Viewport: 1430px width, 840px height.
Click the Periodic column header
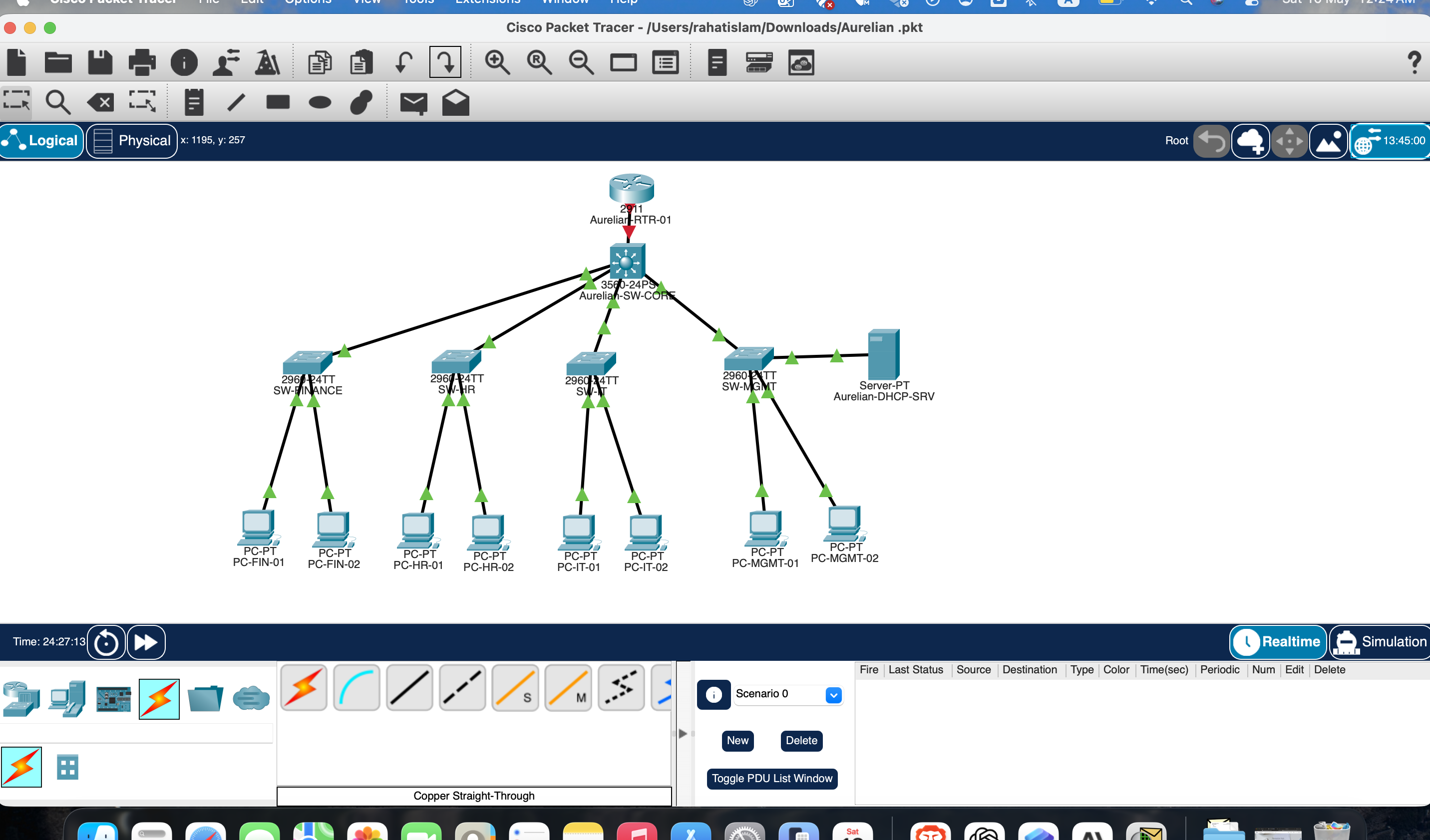click(1219, 669)
